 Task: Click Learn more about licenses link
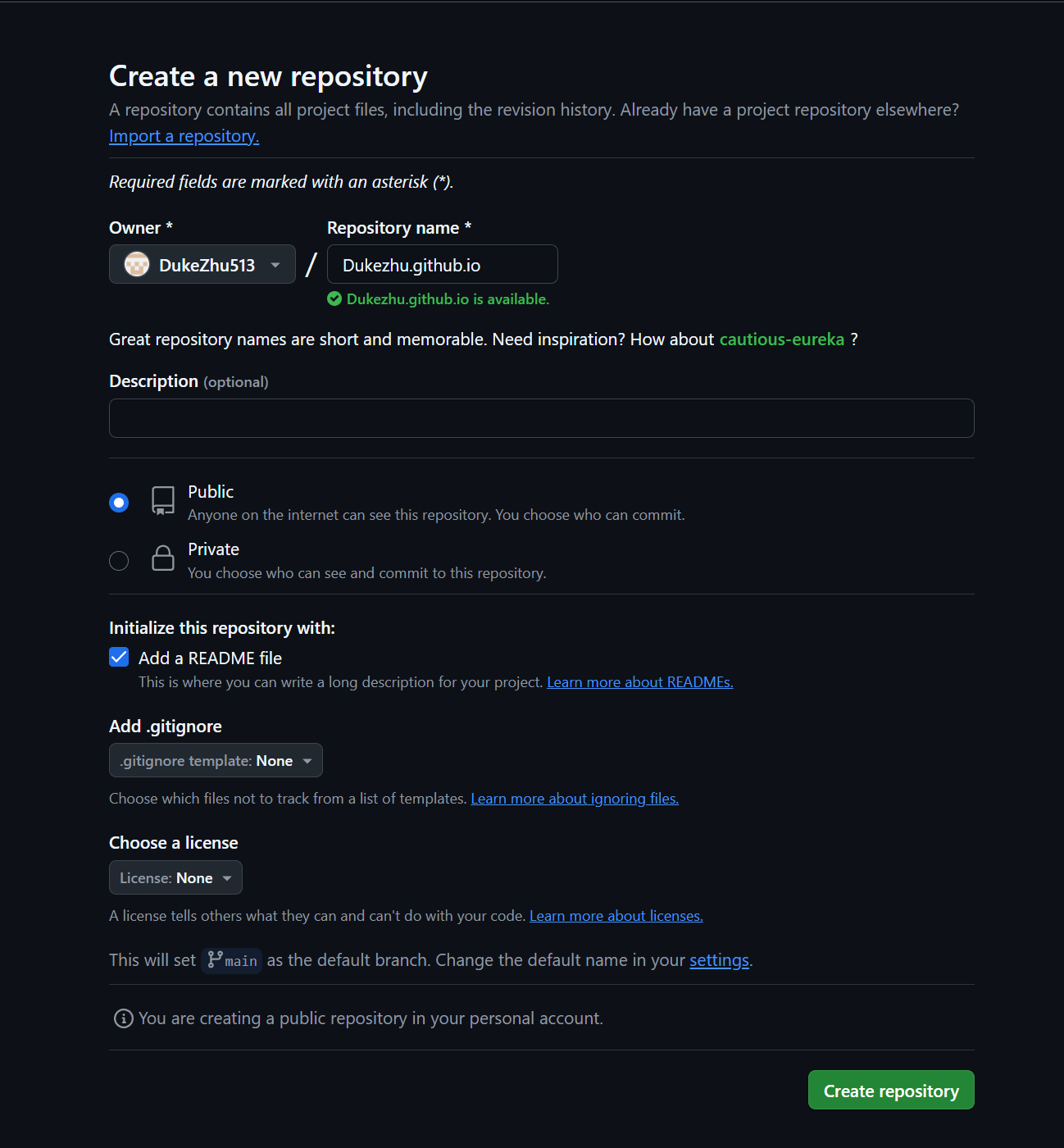tap(616, 916)
